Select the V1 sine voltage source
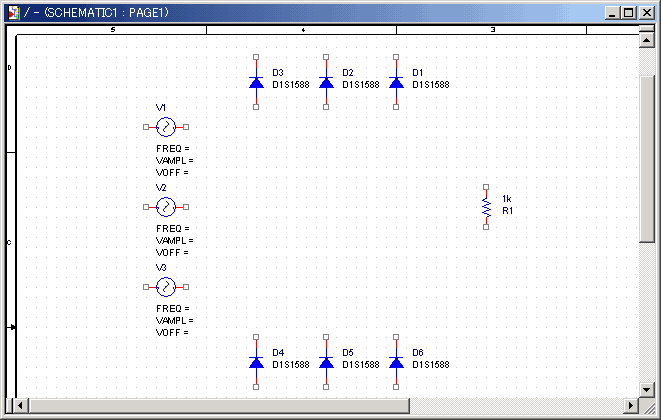 click(166, 127)
